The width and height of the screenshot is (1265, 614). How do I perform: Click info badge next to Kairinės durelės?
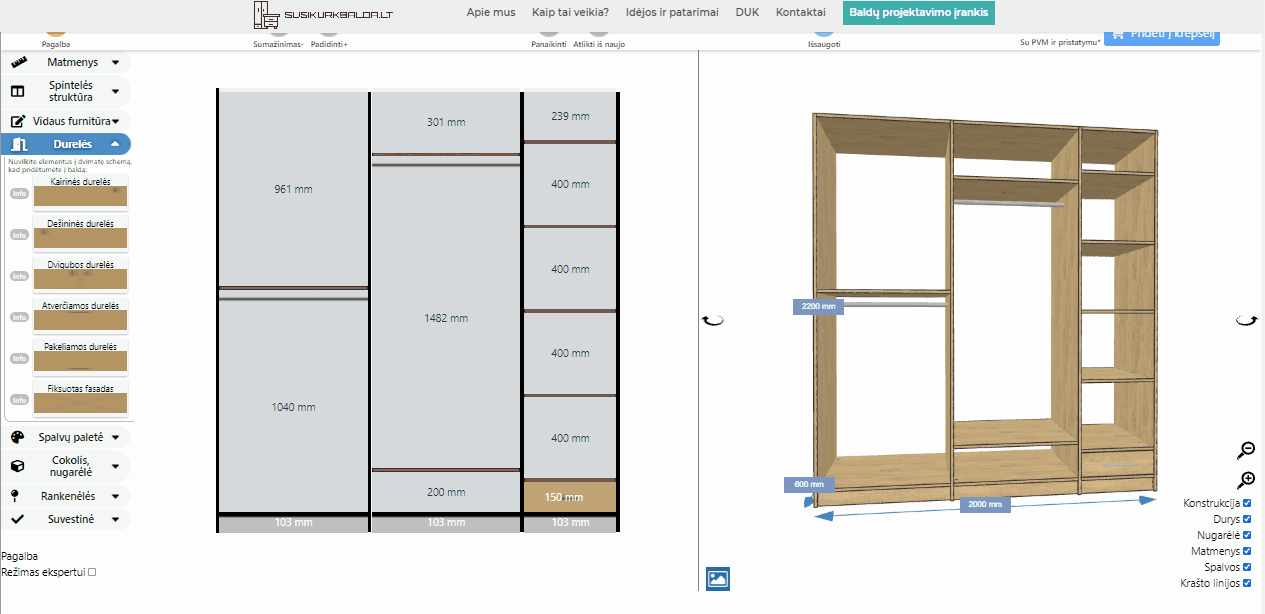[x=19, y=194]
